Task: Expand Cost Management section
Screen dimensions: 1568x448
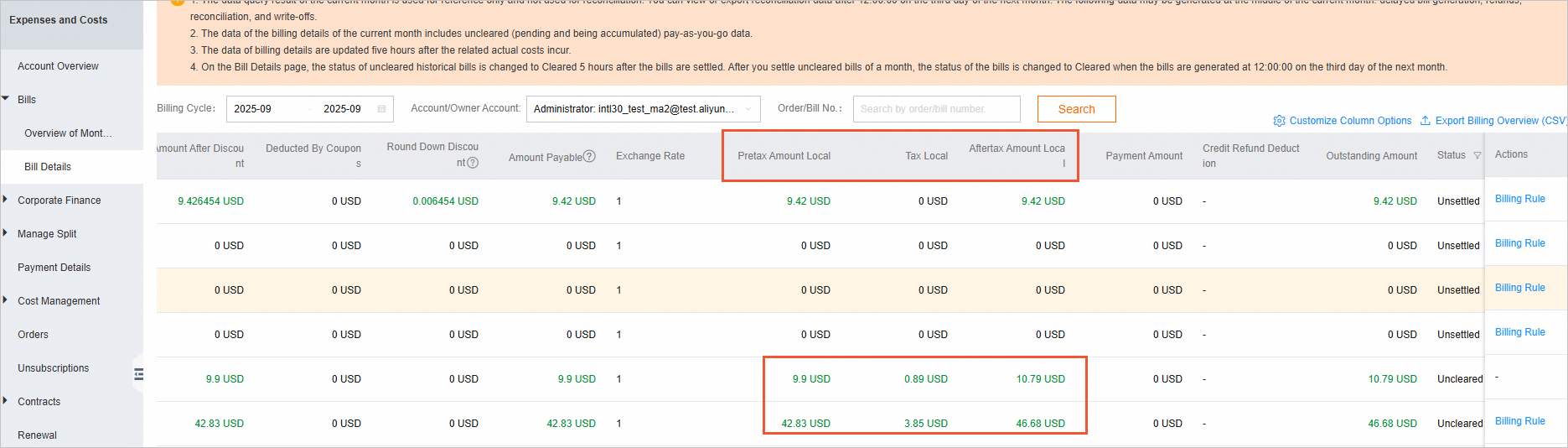Action: pyautogui.click(x=6, y=300)
